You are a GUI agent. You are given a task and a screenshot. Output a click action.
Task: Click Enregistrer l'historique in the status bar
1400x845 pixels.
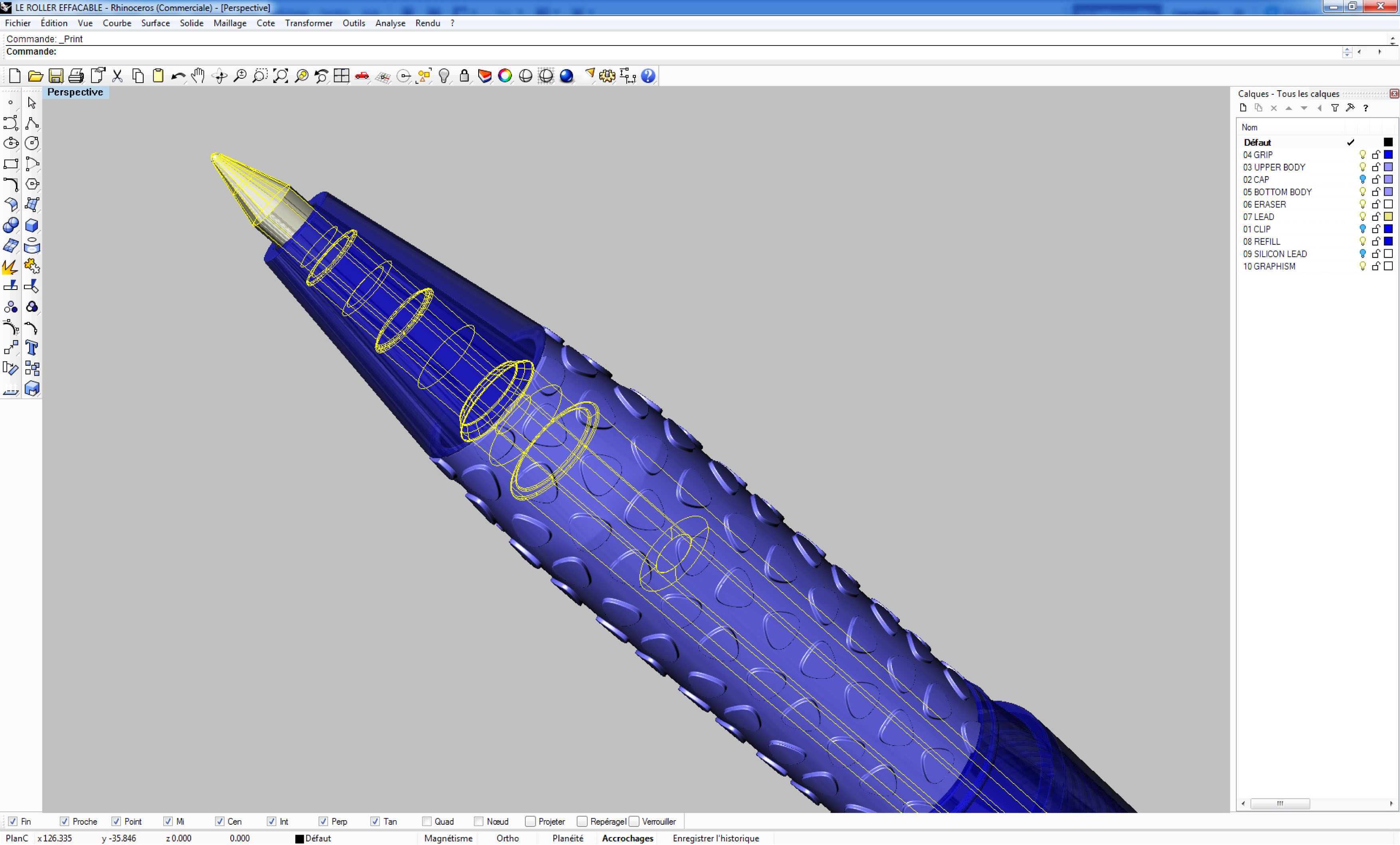[x=716, y=838]
